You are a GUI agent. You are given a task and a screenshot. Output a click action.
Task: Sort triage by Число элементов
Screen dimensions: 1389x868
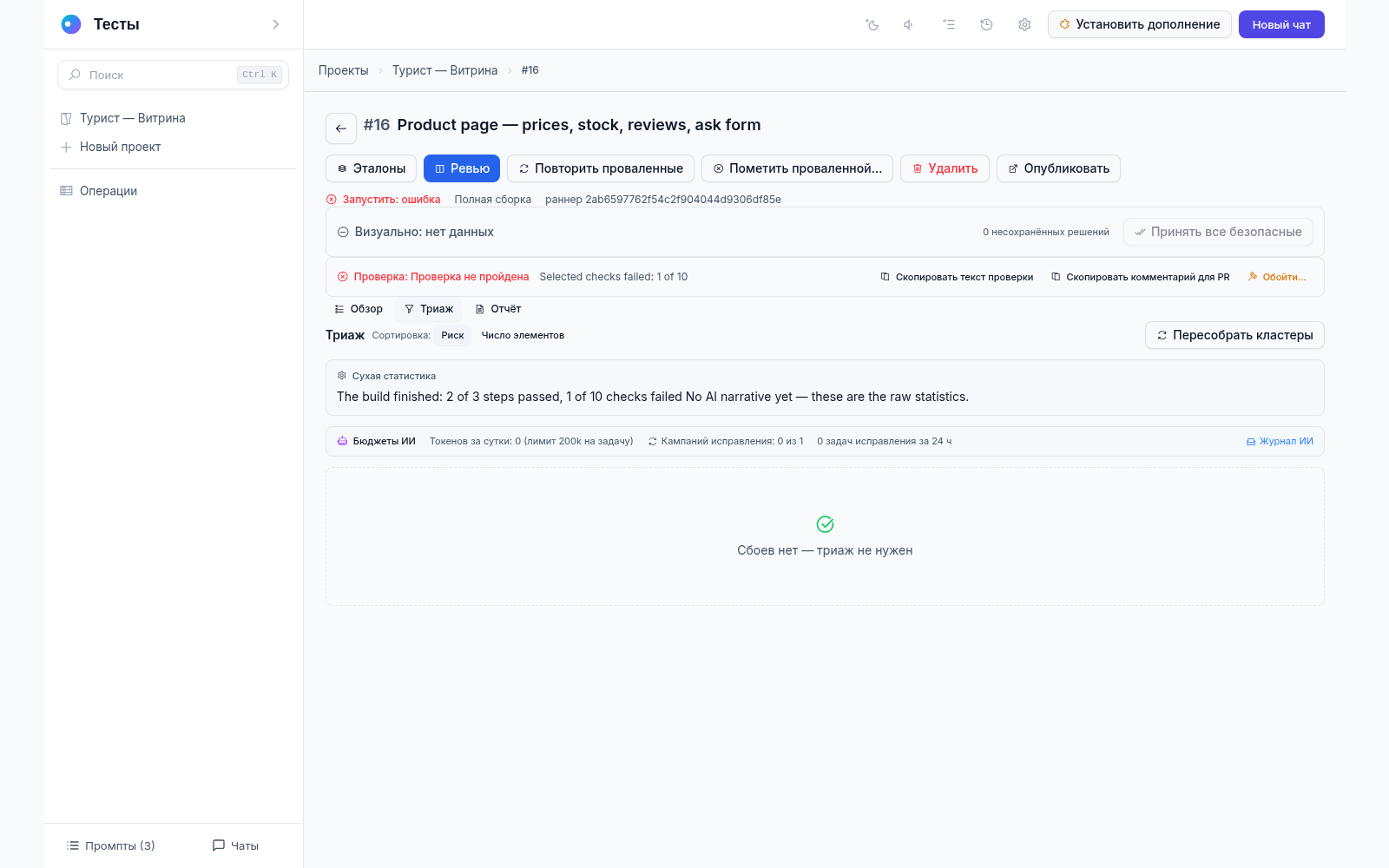523,335
